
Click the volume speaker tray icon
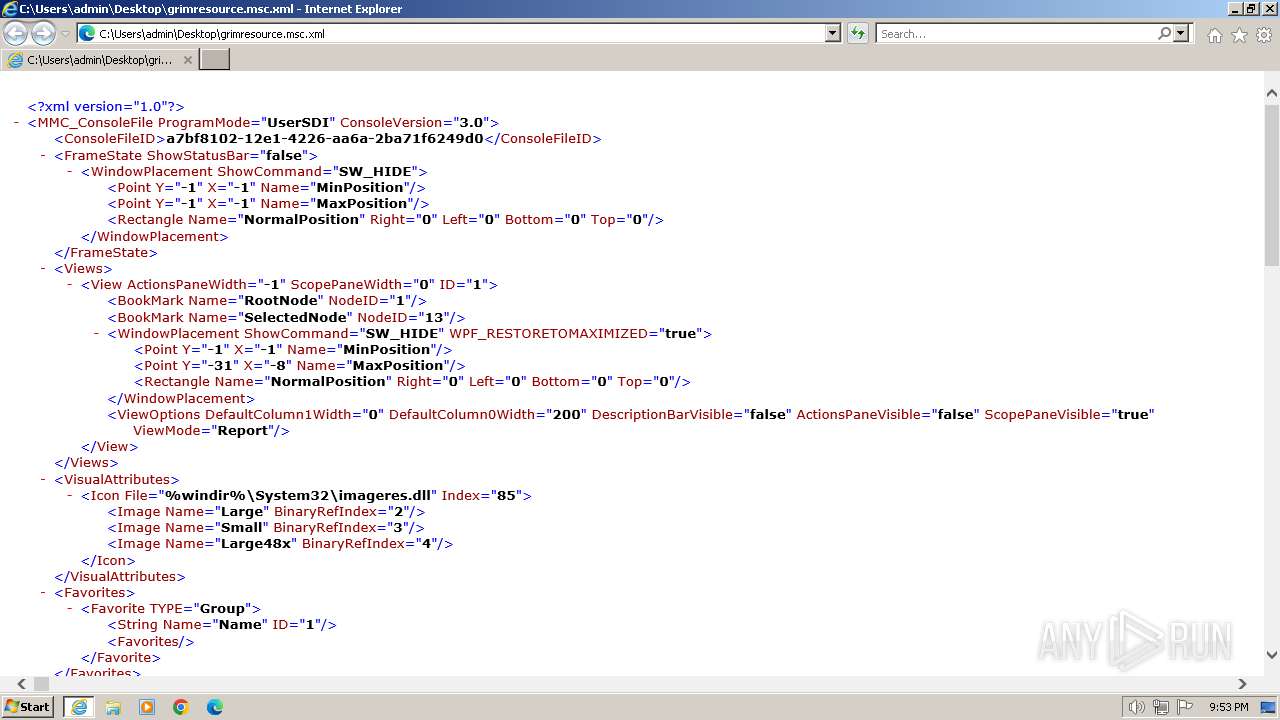tap(1137, 707)
